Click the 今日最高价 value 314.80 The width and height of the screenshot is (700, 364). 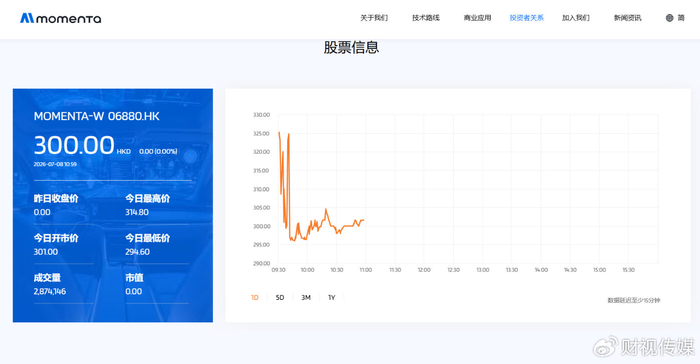(137, 212)
